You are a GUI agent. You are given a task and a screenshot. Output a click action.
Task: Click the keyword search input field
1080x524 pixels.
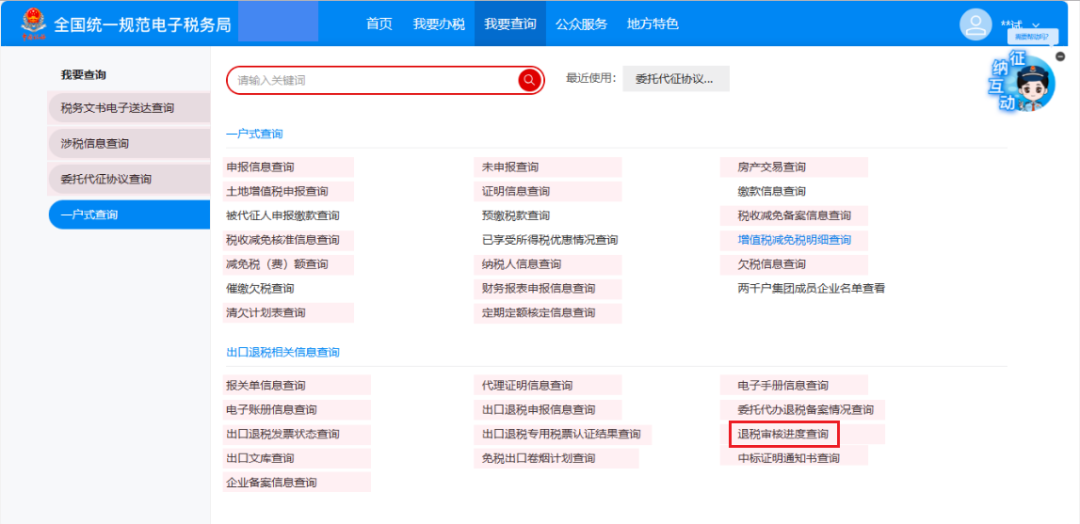tap(372, 80)
